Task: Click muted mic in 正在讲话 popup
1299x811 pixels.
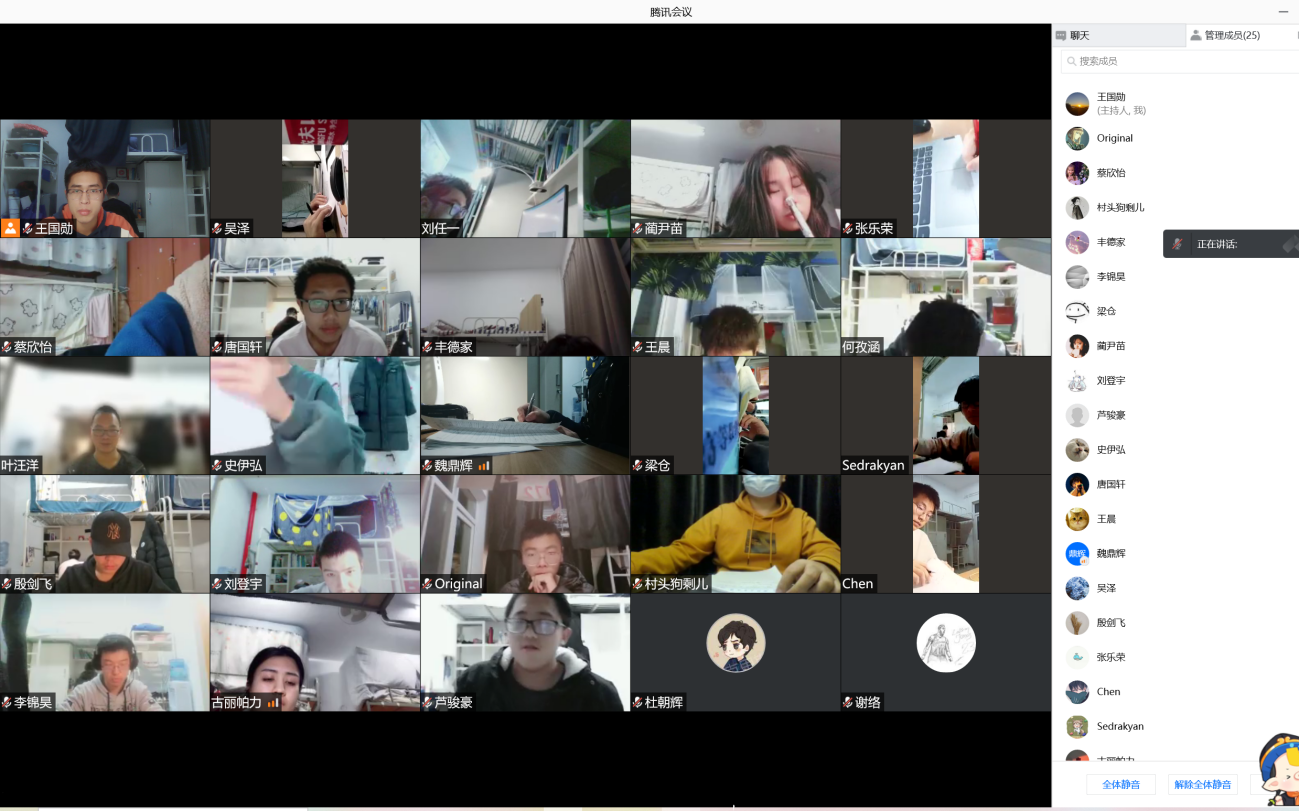Action: [x=1179, y=244]
